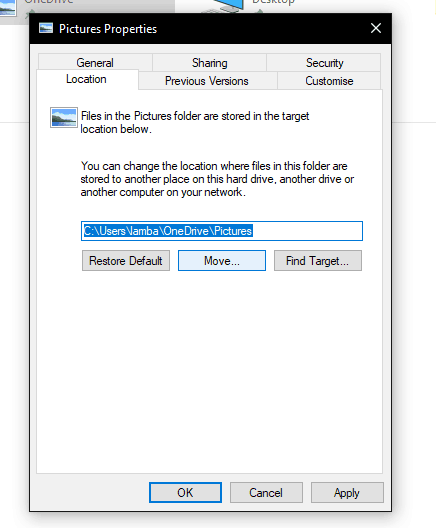Image resolution: width=436 pixels, height=528 pixels.
Task: Click the Cancel button
Action: (266, 493)
